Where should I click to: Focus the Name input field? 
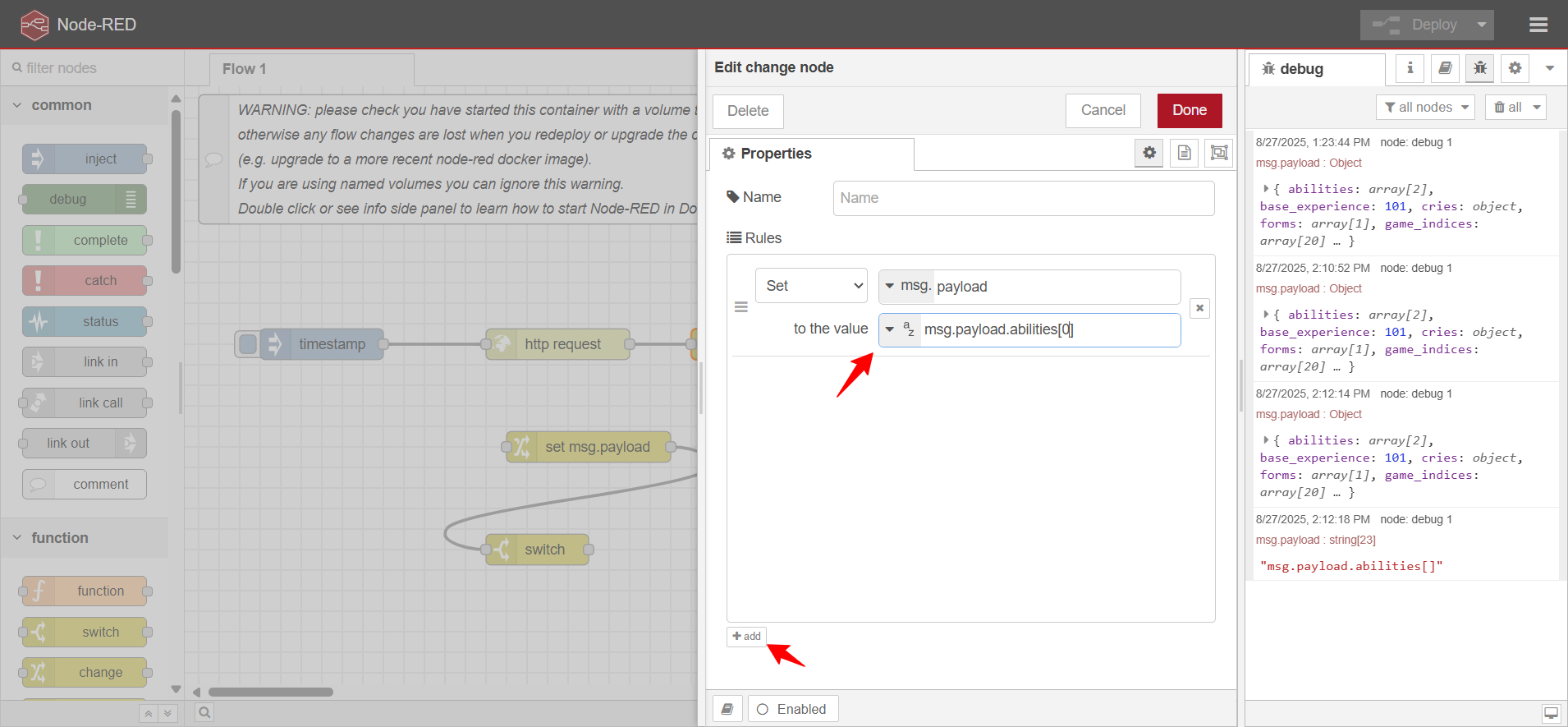tap(1024, 198)
